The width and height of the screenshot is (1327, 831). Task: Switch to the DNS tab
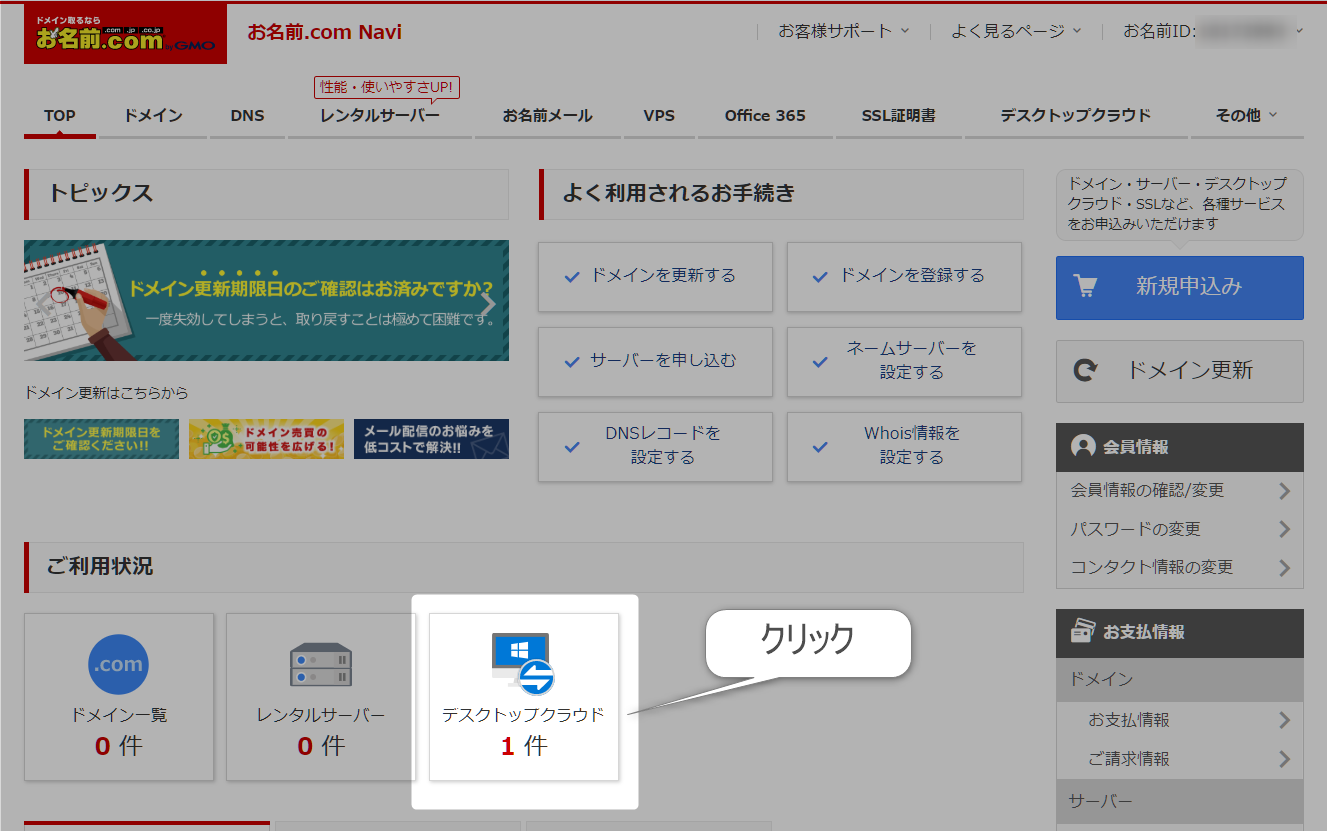click(247, 116)
